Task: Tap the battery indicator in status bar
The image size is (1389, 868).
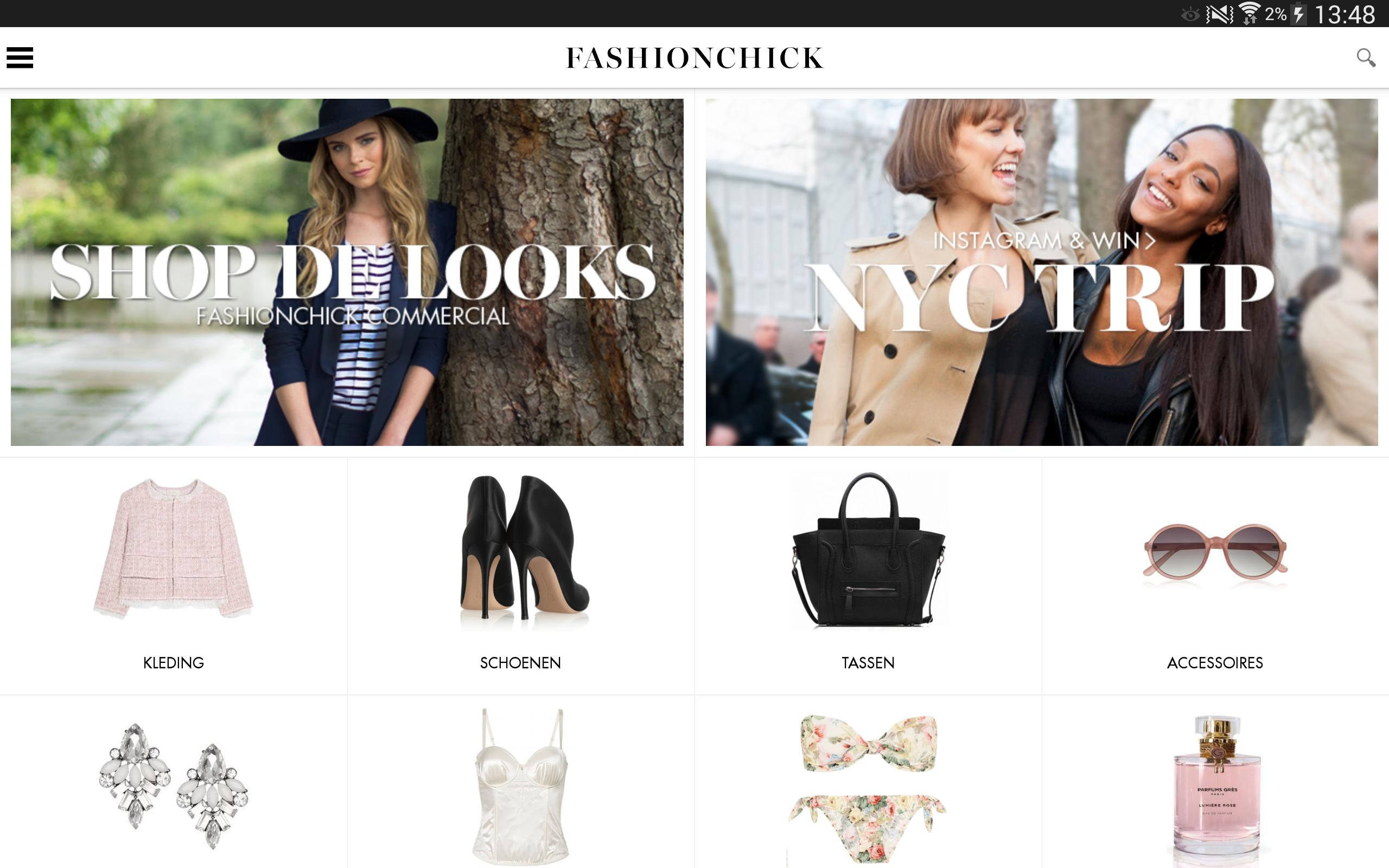Action: (1299, 14)
